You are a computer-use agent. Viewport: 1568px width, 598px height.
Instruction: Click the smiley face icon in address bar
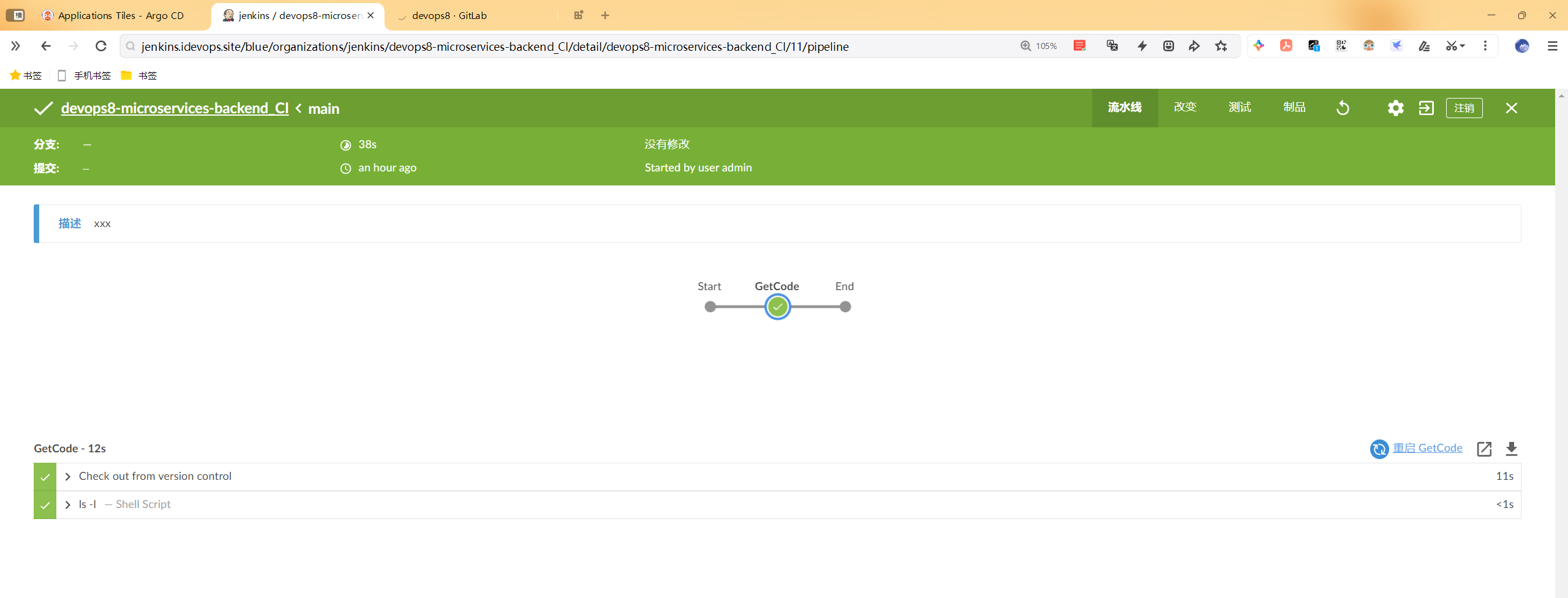tap(1169, 46)
